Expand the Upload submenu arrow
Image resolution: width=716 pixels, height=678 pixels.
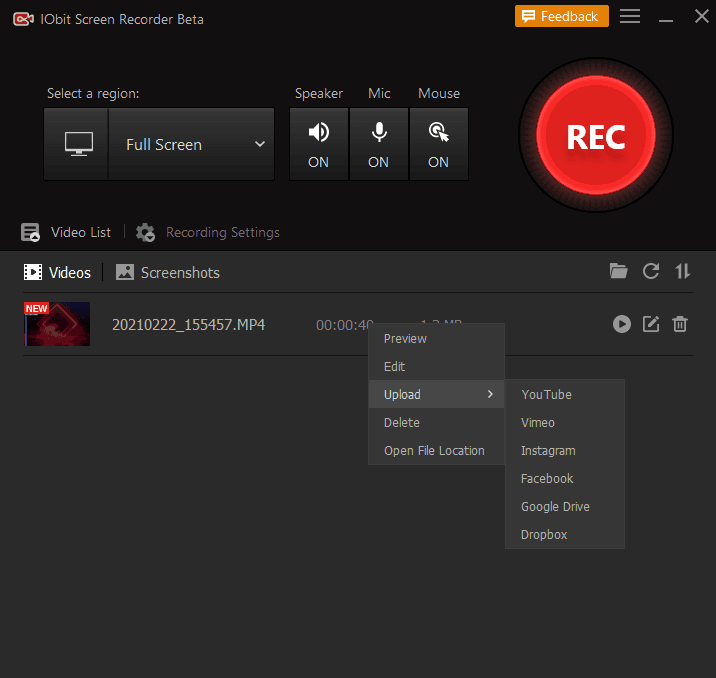pyautogui.click(x=490, y=394)
